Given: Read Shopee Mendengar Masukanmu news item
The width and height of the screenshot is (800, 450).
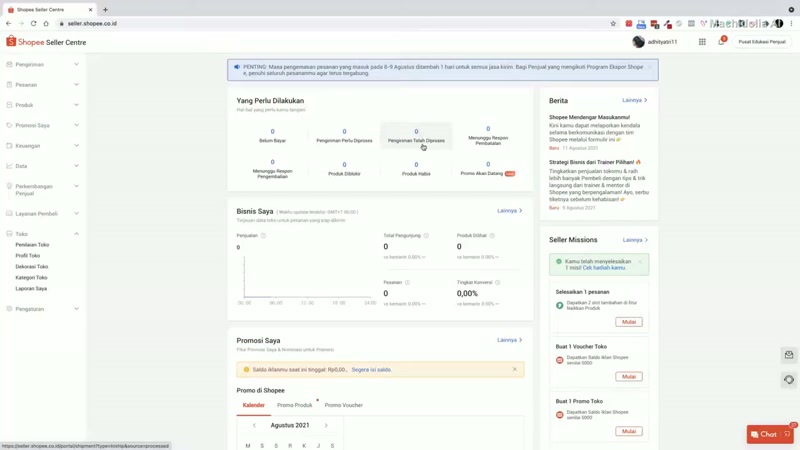Looking at the screenshot, I should pos(589,117).
